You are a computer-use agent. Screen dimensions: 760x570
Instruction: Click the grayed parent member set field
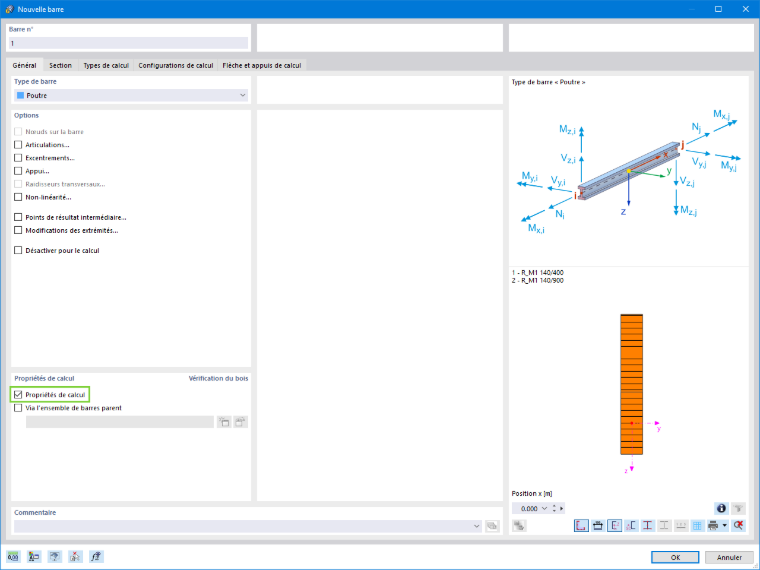click(x=120, y=422)
